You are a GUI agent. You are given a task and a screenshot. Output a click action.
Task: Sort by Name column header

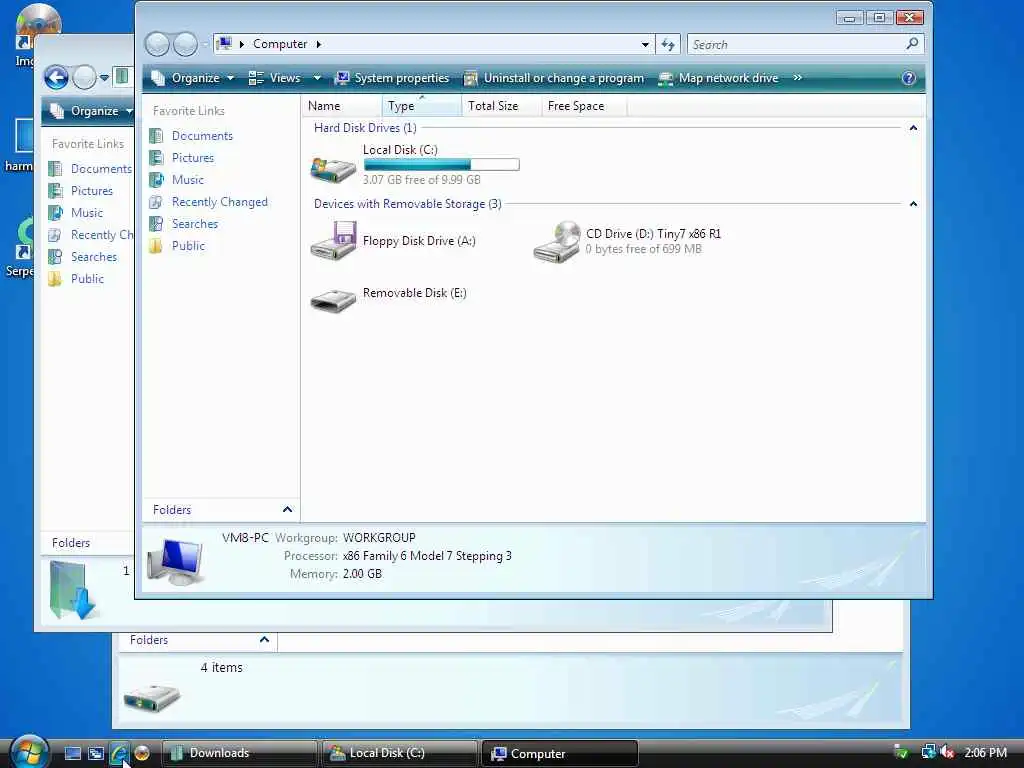click(342, 106)
